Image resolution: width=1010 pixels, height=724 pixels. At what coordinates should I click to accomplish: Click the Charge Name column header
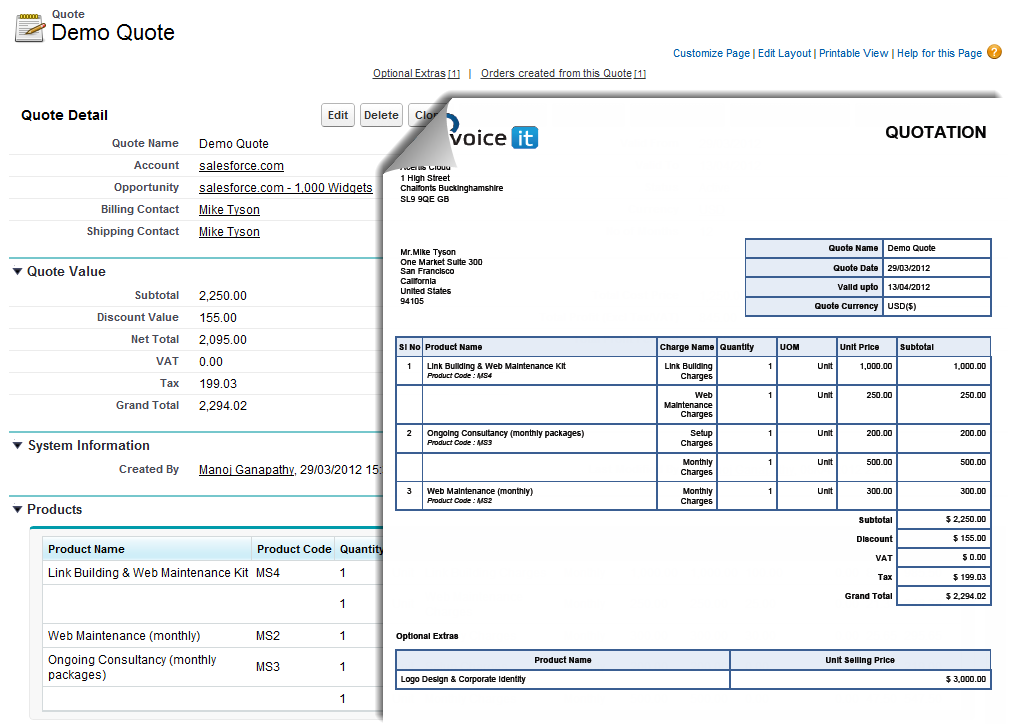[x=687, y=347]
